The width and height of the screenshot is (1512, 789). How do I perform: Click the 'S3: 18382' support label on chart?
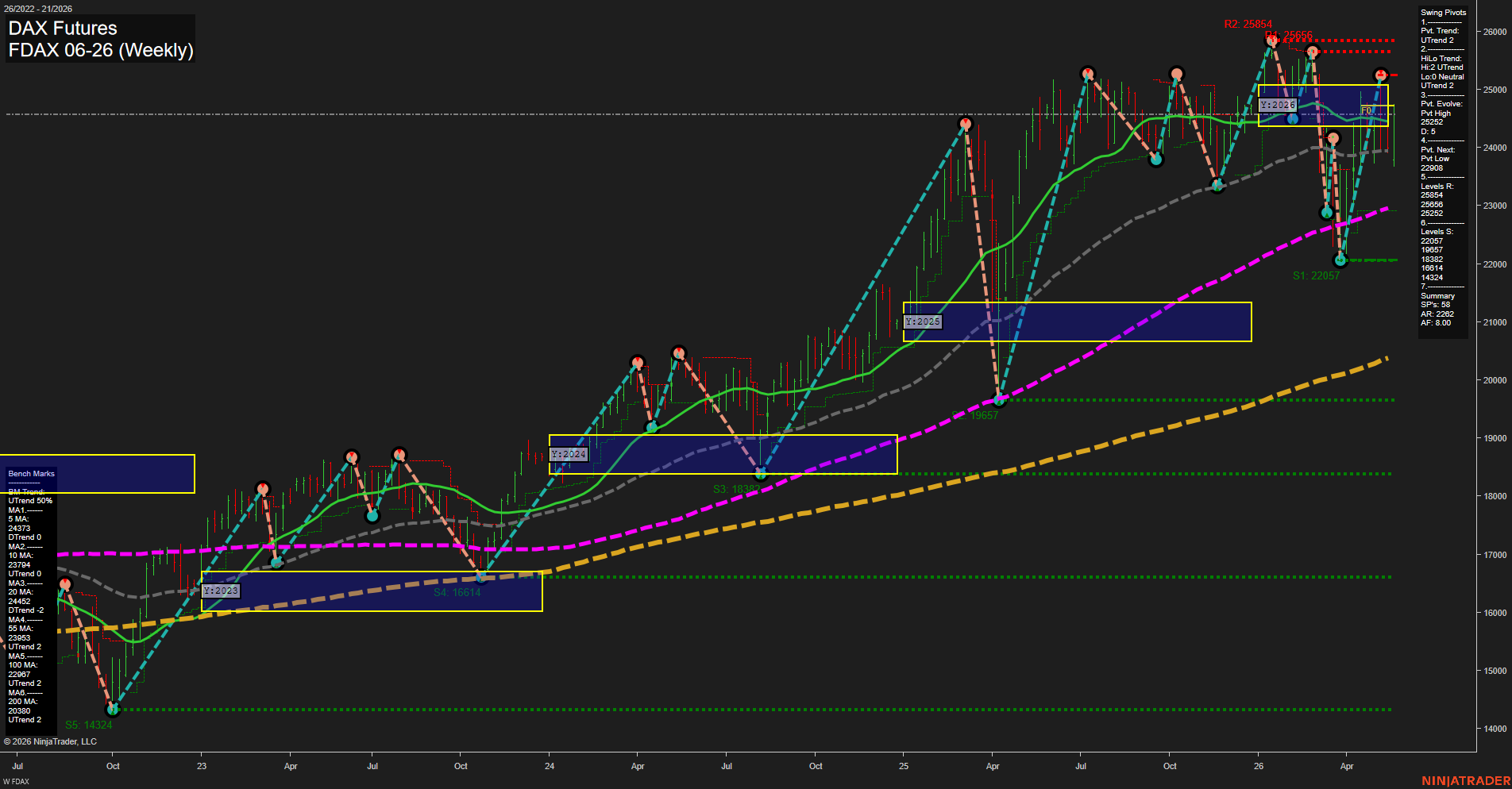point(736,489)
